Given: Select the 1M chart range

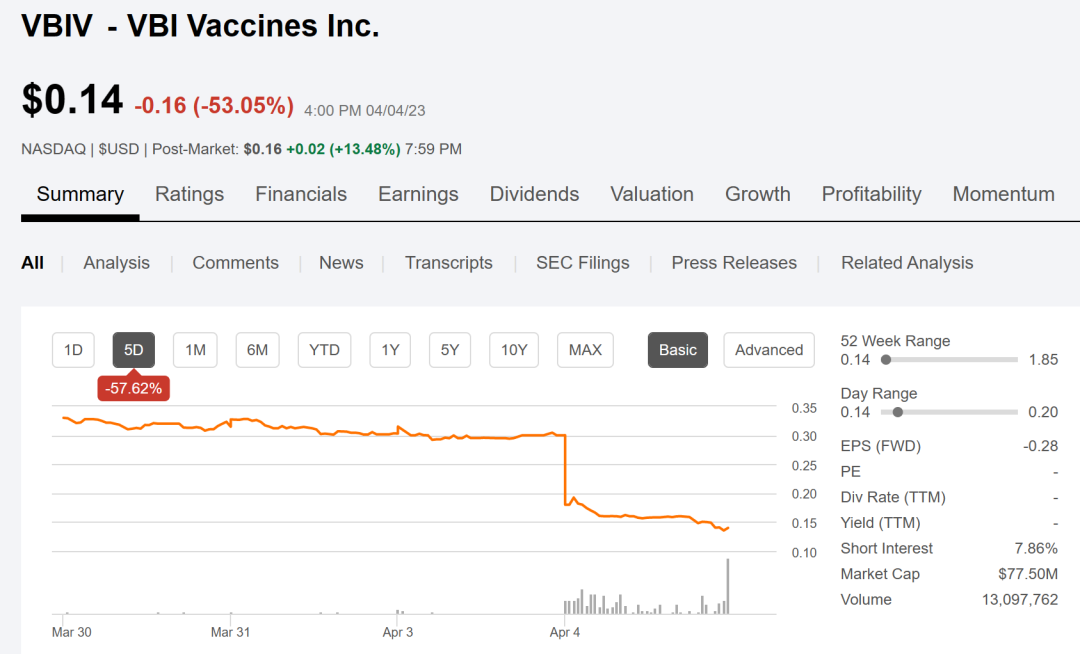Looking at the screenshot, I should pyautogui.click(x=195, y=350).
